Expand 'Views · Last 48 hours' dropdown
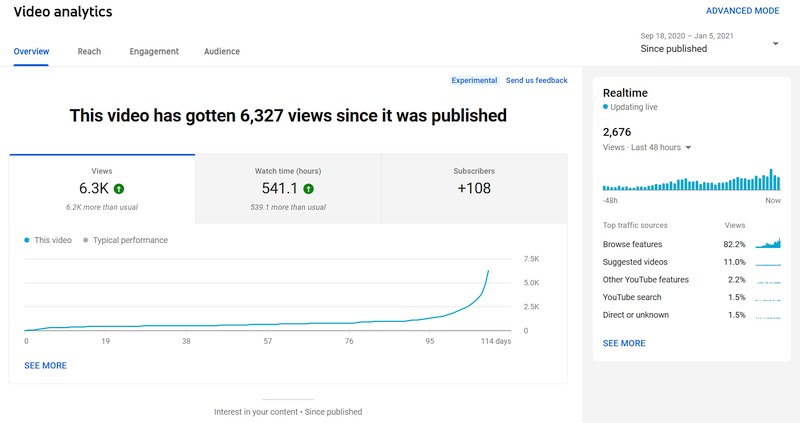The width and height of the screenshot is (800, 423). [x=688, y=148]
